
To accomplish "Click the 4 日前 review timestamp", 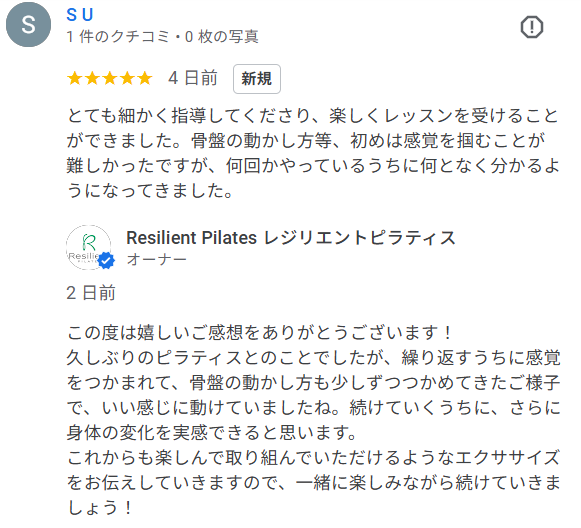I will (x=193, y=79).
